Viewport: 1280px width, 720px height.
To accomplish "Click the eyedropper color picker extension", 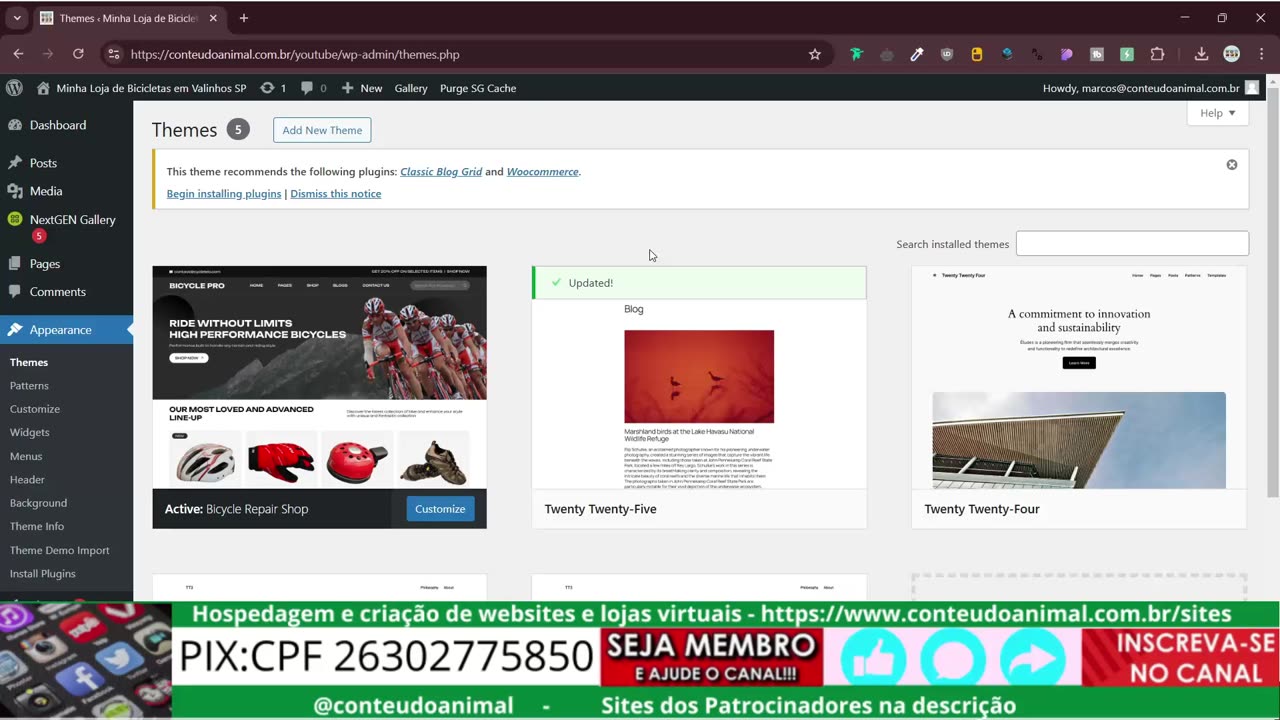I will pyautogui.click(x=917, y=54).
